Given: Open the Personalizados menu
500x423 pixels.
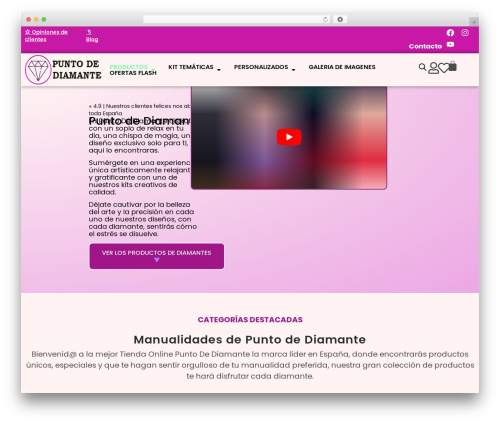Looking at the screenshot, I should point(261,67).
